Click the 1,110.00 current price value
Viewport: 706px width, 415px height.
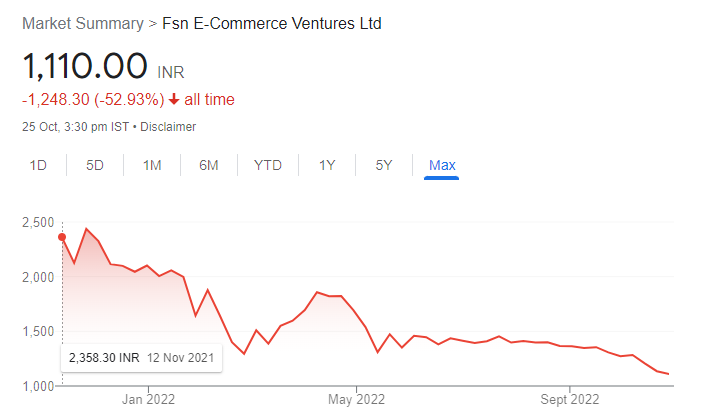pyautogui.click(x=85, y=66)
